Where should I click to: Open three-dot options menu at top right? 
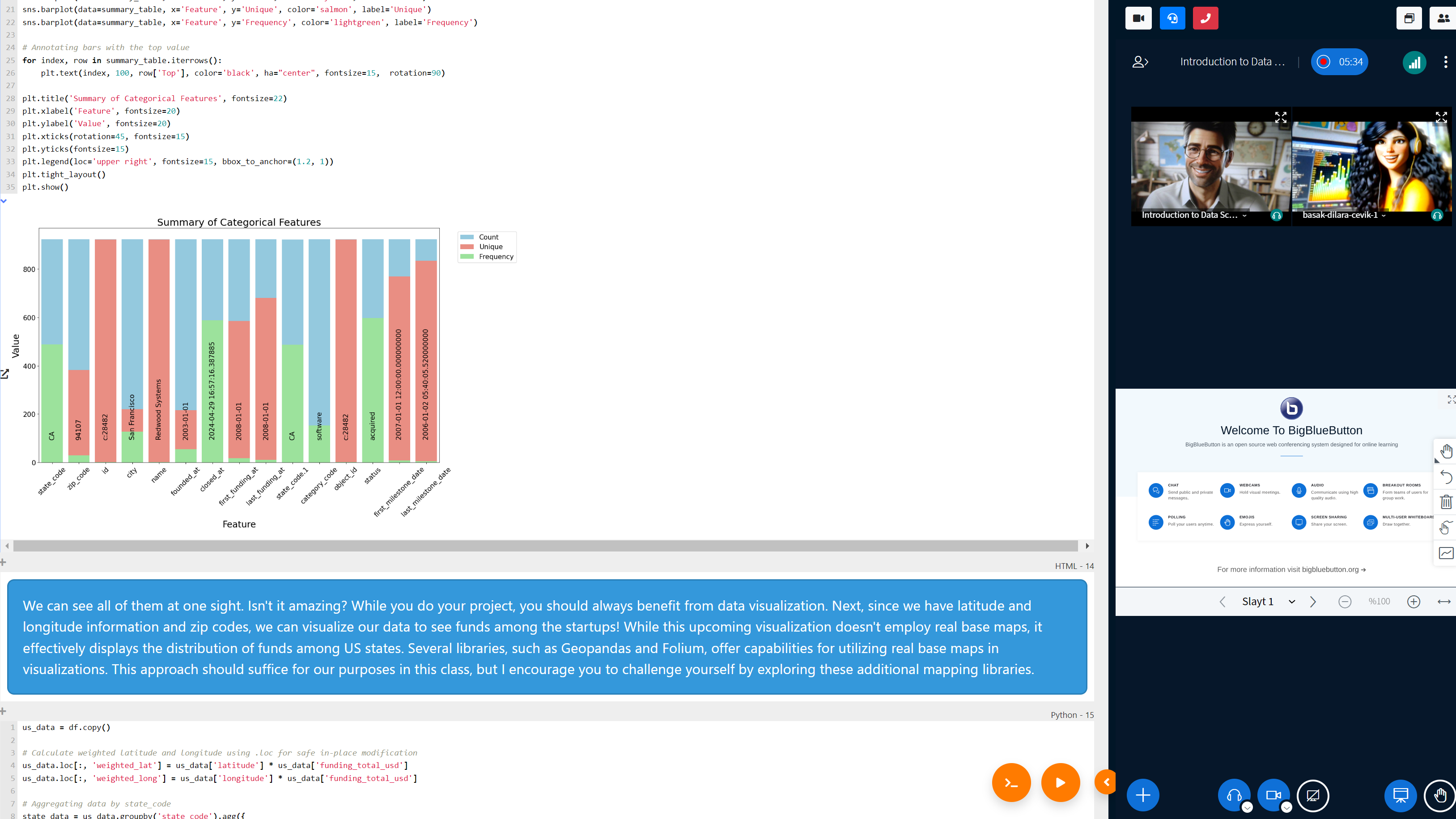pos(1445,62)
